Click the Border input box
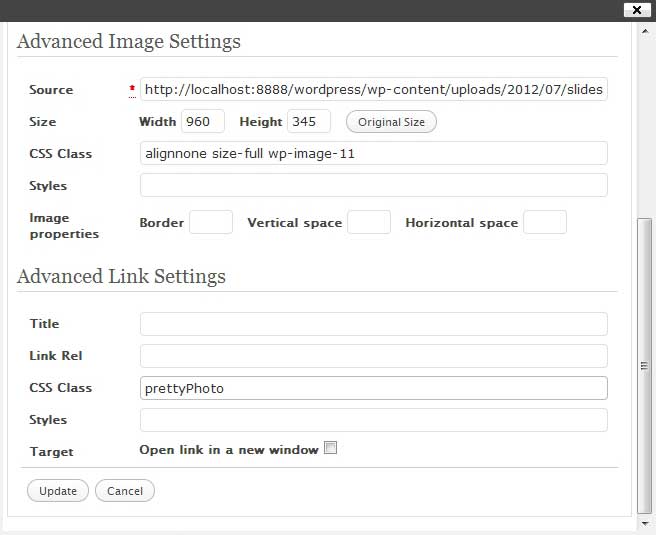The height and width of the screenshot is (535, 656). tap(211, 223)
